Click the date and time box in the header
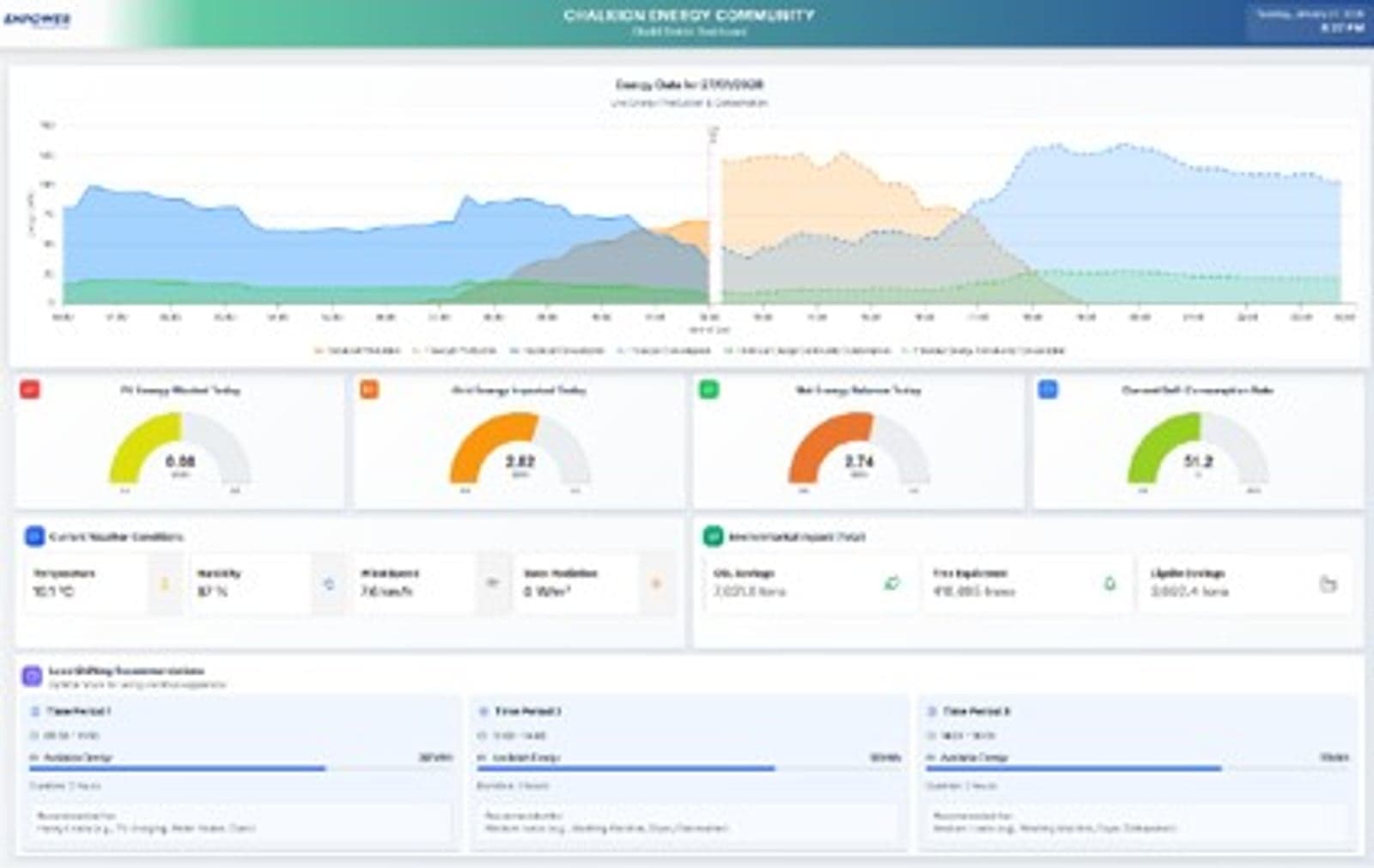 pos(1309,21)
